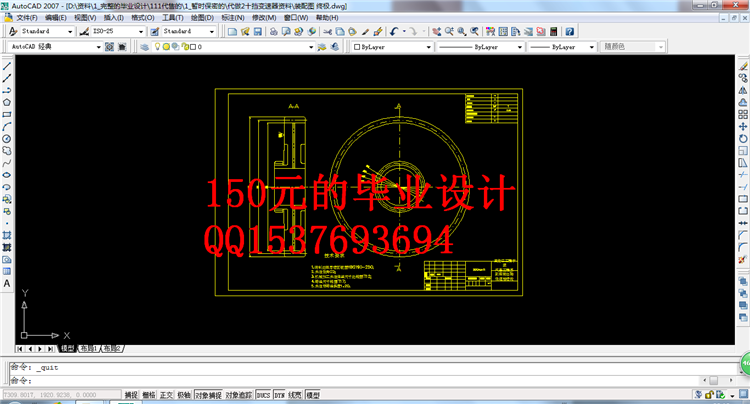The width and height of the screenshot is (750, 404).
Task: Select the Line draw tool
Action: 7,66
